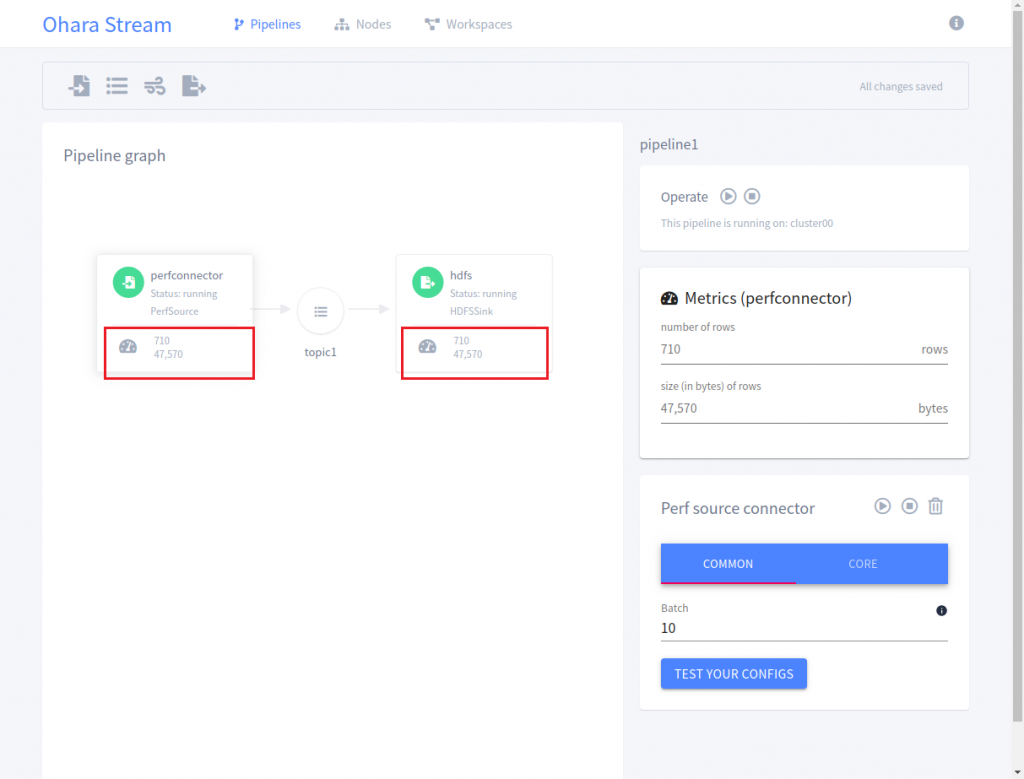This screenshot has width=1024, height=779.
Task: Add a stream app from toolbar
Action: pos(155,86)
